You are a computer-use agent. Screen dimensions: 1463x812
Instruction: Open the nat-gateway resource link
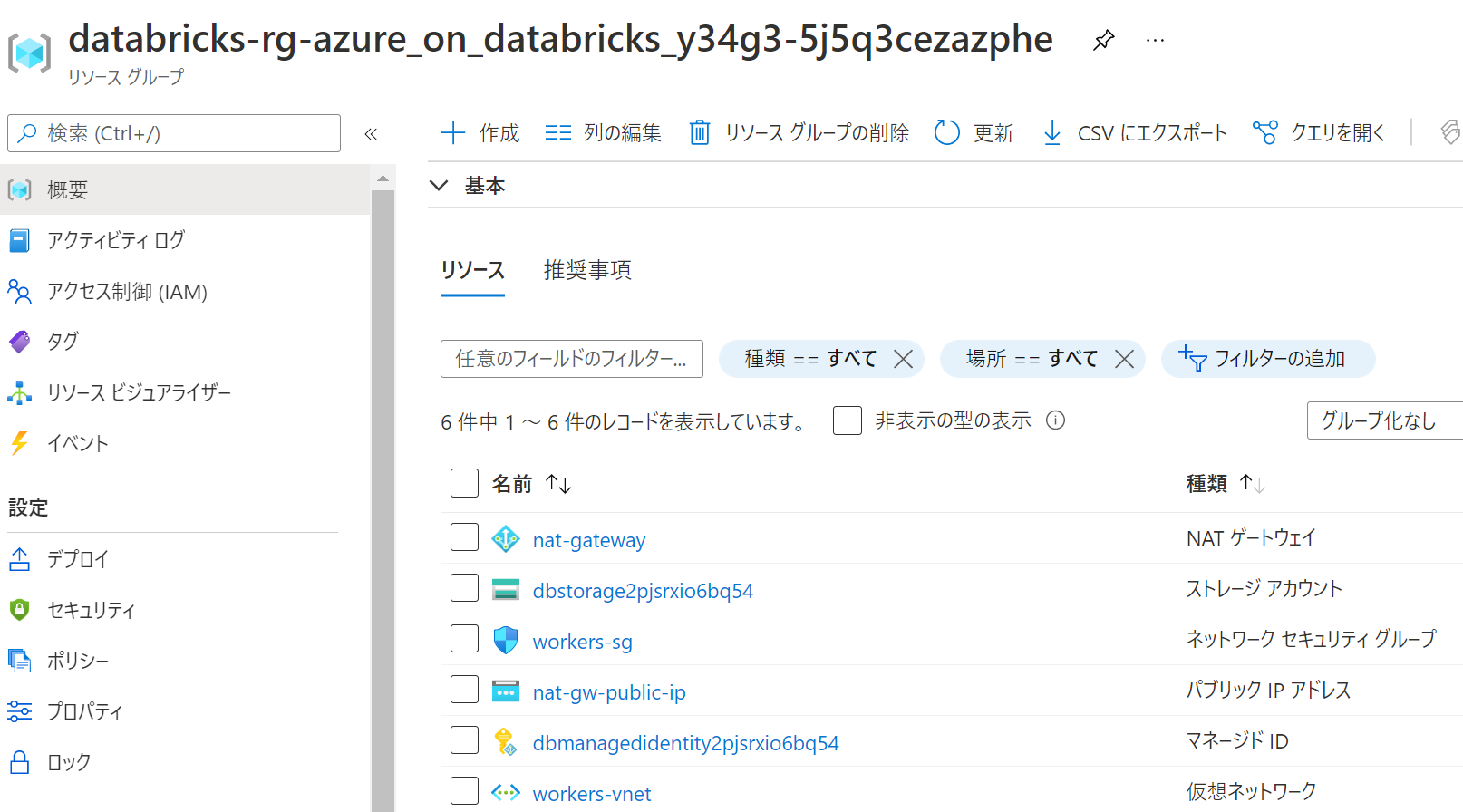click(589, 540)
